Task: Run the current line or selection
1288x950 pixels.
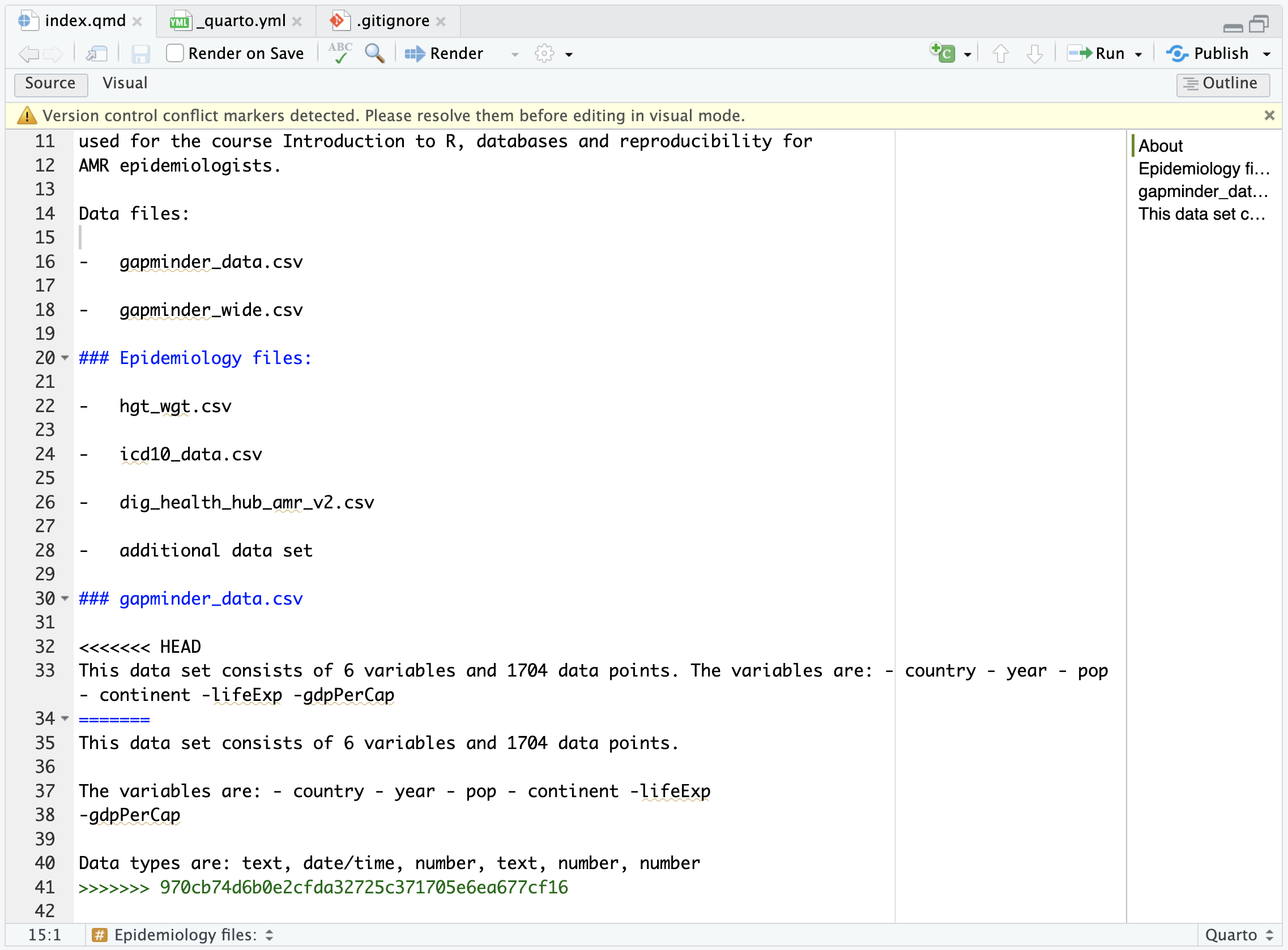Action: [1095, 53]
